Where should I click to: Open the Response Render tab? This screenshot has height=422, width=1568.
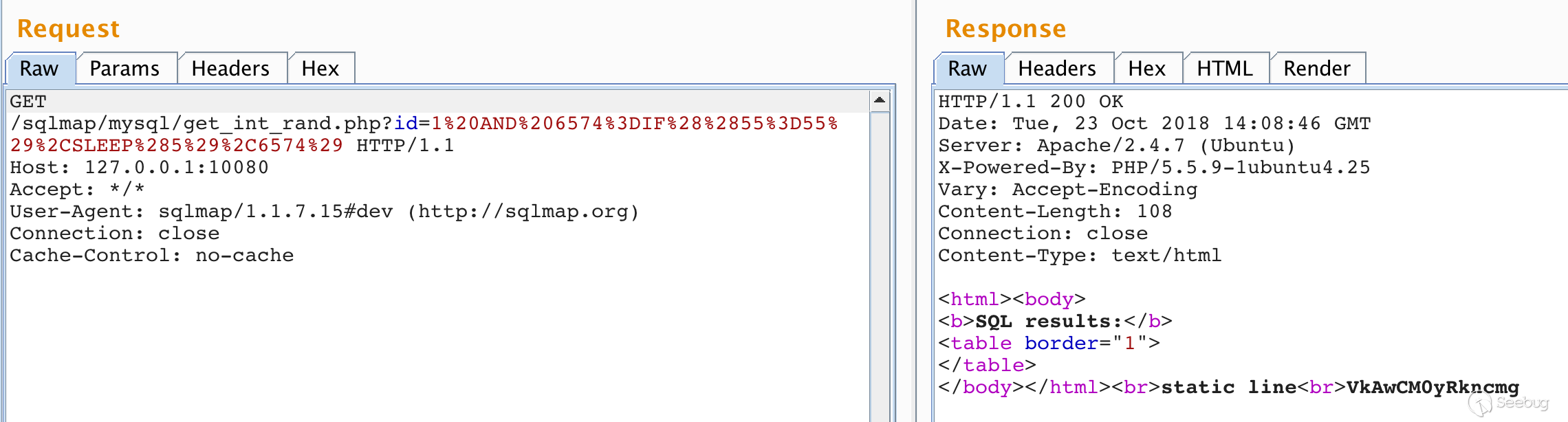click(x=1317, y=69)
